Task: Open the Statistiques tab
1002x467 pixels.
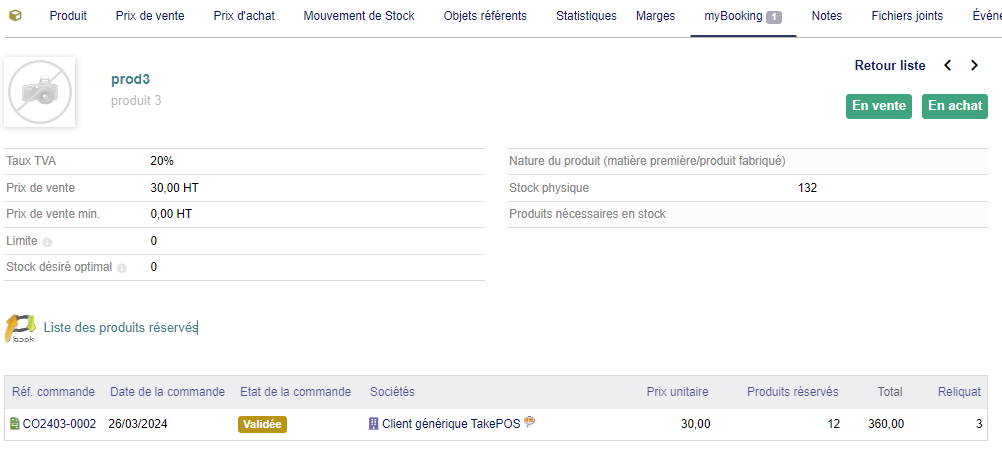Action: pyautogui.click(x=586, y=16)
